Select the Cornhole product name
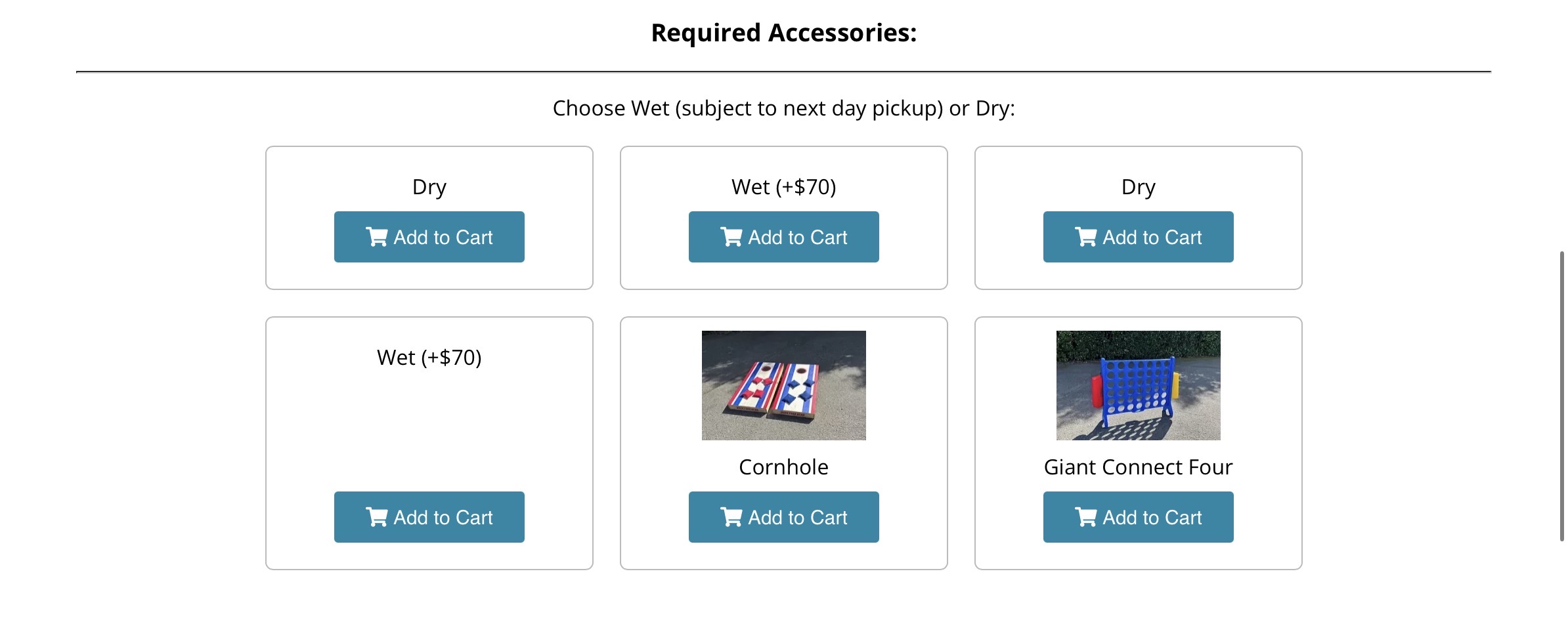Viewport: 1568px width, 626px height. (783, 467)
